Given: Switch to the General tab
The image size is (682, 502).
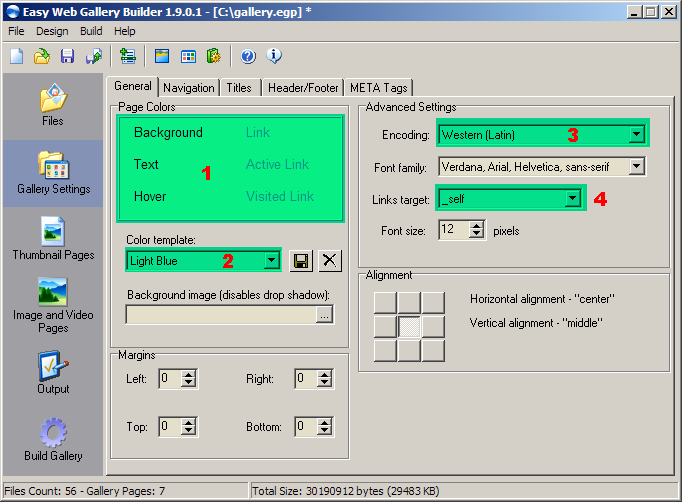Looking at the screenshot, I should 133,86.
